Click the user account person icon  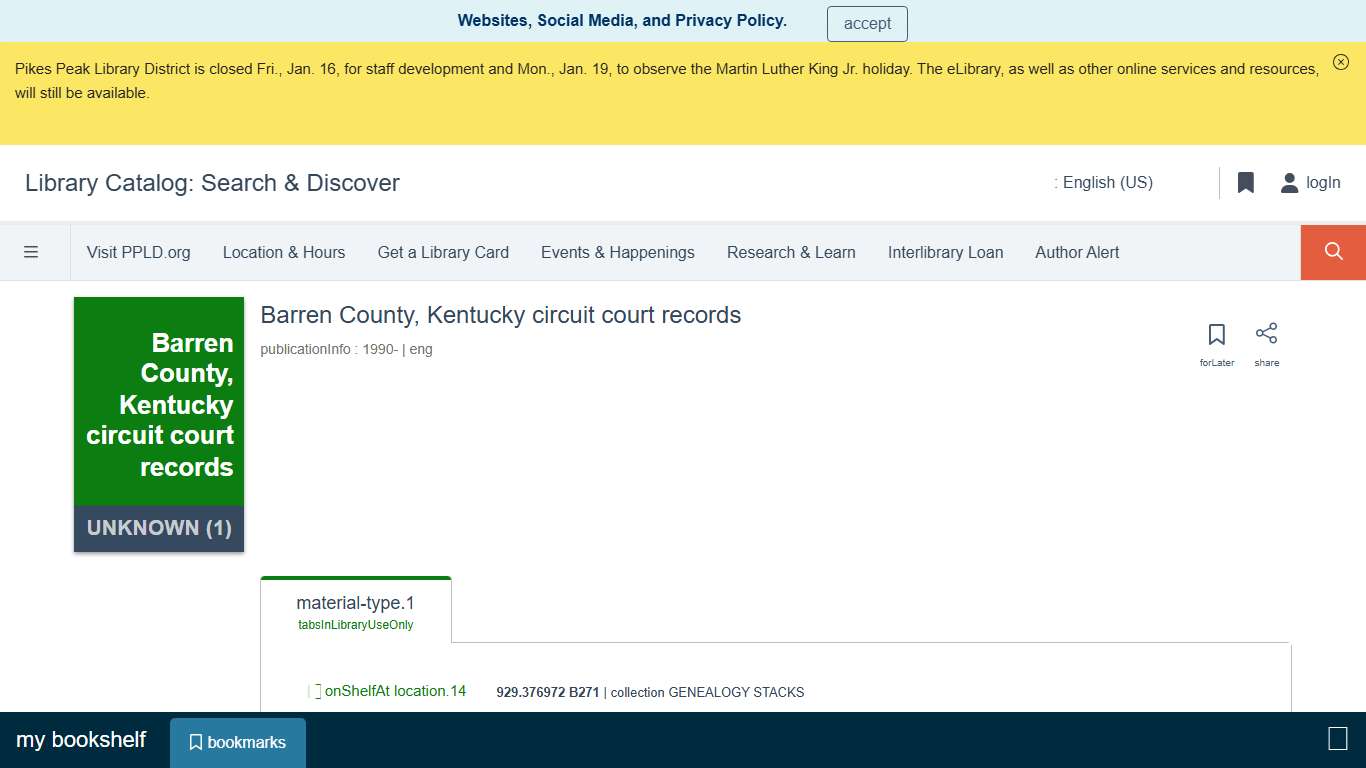click(x=1289, y=182)
